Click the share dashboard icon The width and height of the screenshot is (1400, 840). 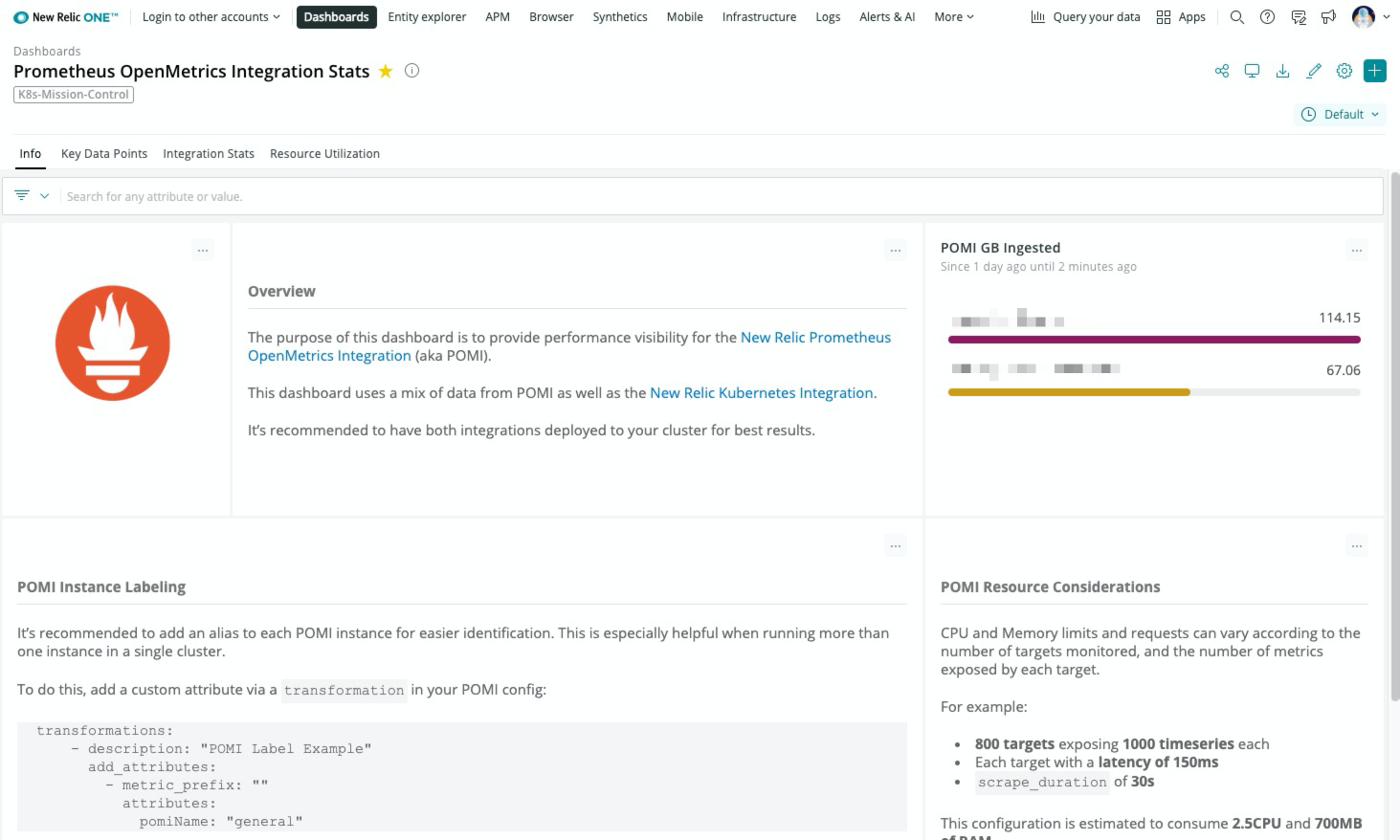1222,71
